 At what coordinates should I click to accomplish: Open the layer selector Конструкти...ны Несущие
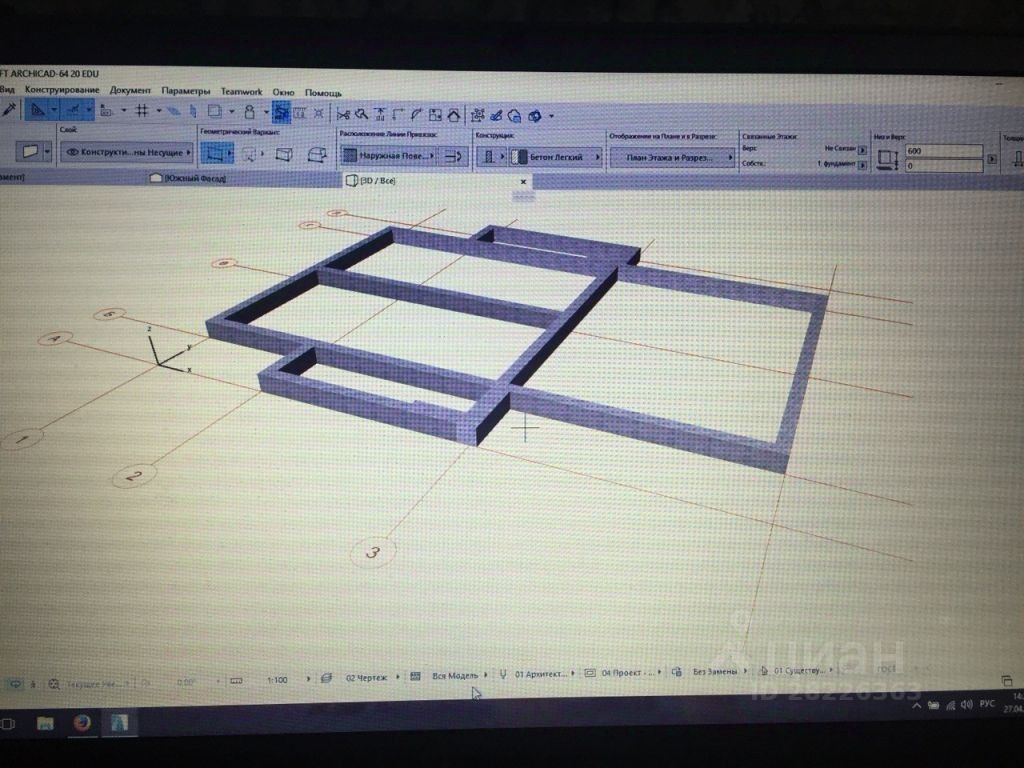127,152
